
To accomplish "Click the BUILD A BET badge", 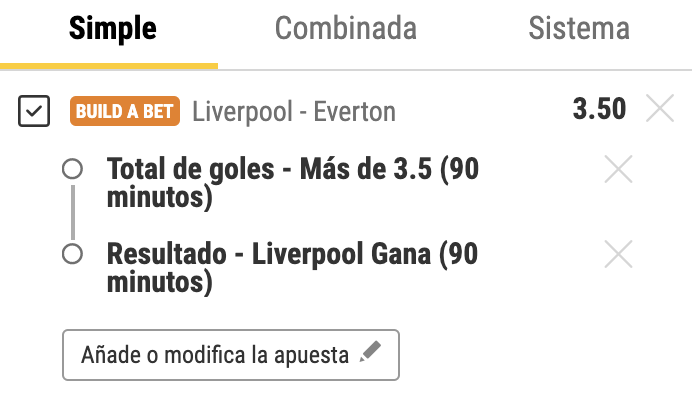I will pos(125,111).
